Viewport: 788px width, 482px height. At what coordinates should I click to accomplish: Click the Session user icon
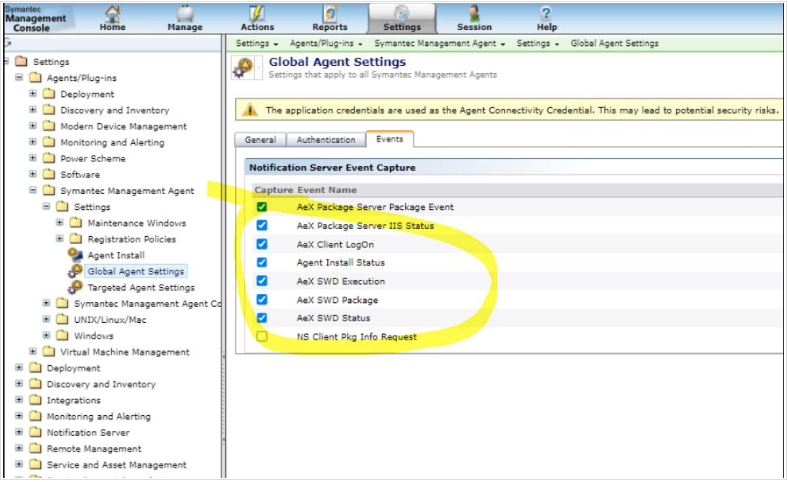point(474,13)
